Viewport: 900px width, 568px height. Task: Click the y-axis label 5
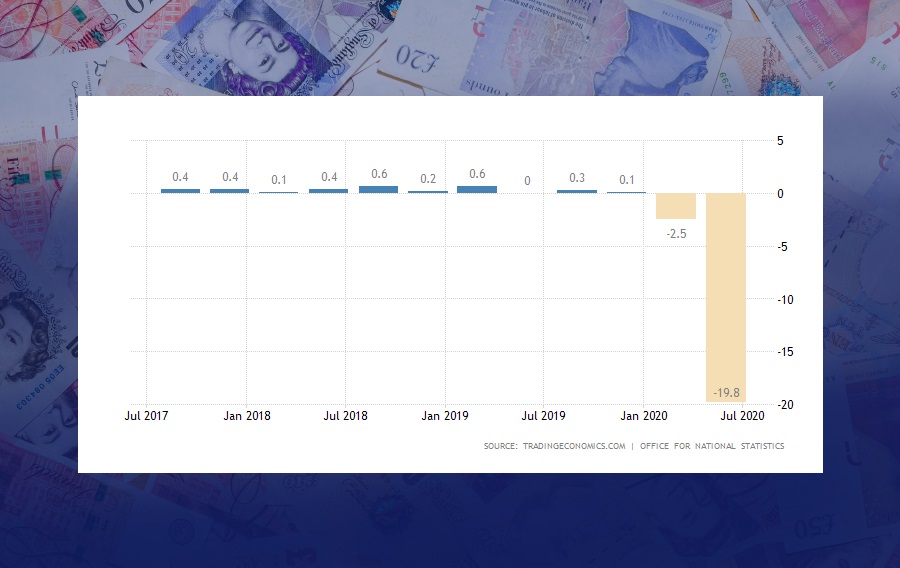coord(780,141)
